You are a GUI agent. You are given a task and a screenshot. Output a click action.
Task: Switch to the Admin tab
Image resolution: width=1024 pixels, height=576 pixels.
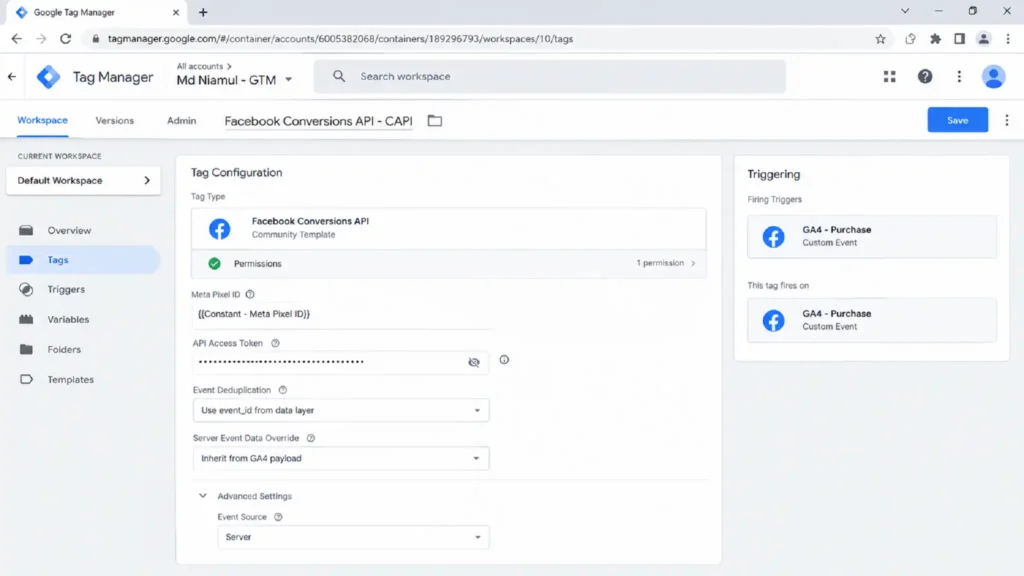click(x=182, y=121)
